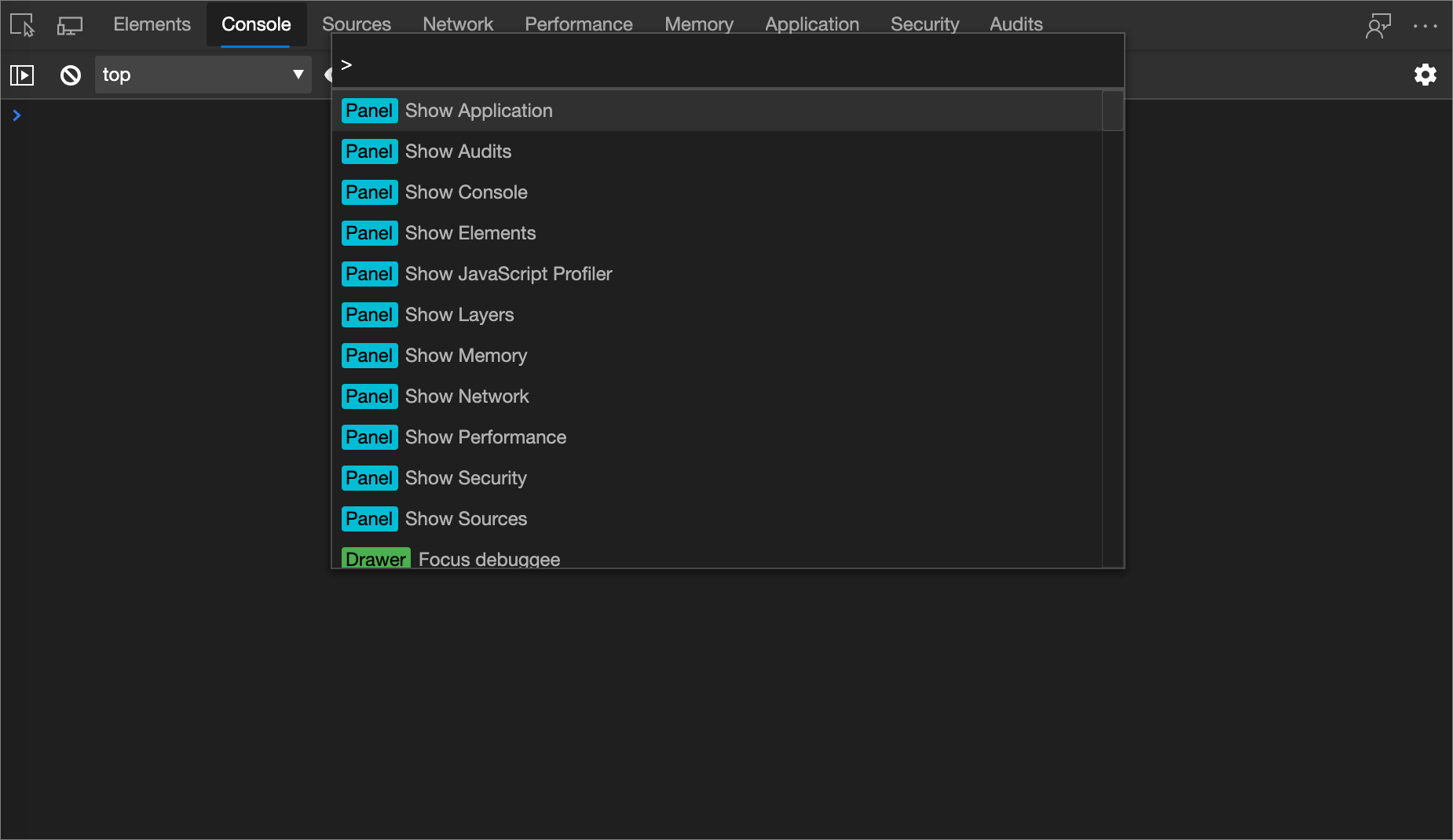Select the 'Show Layers' command entry
The width and height of the screenshot is (1453, 840).
[x=459, y=314]
